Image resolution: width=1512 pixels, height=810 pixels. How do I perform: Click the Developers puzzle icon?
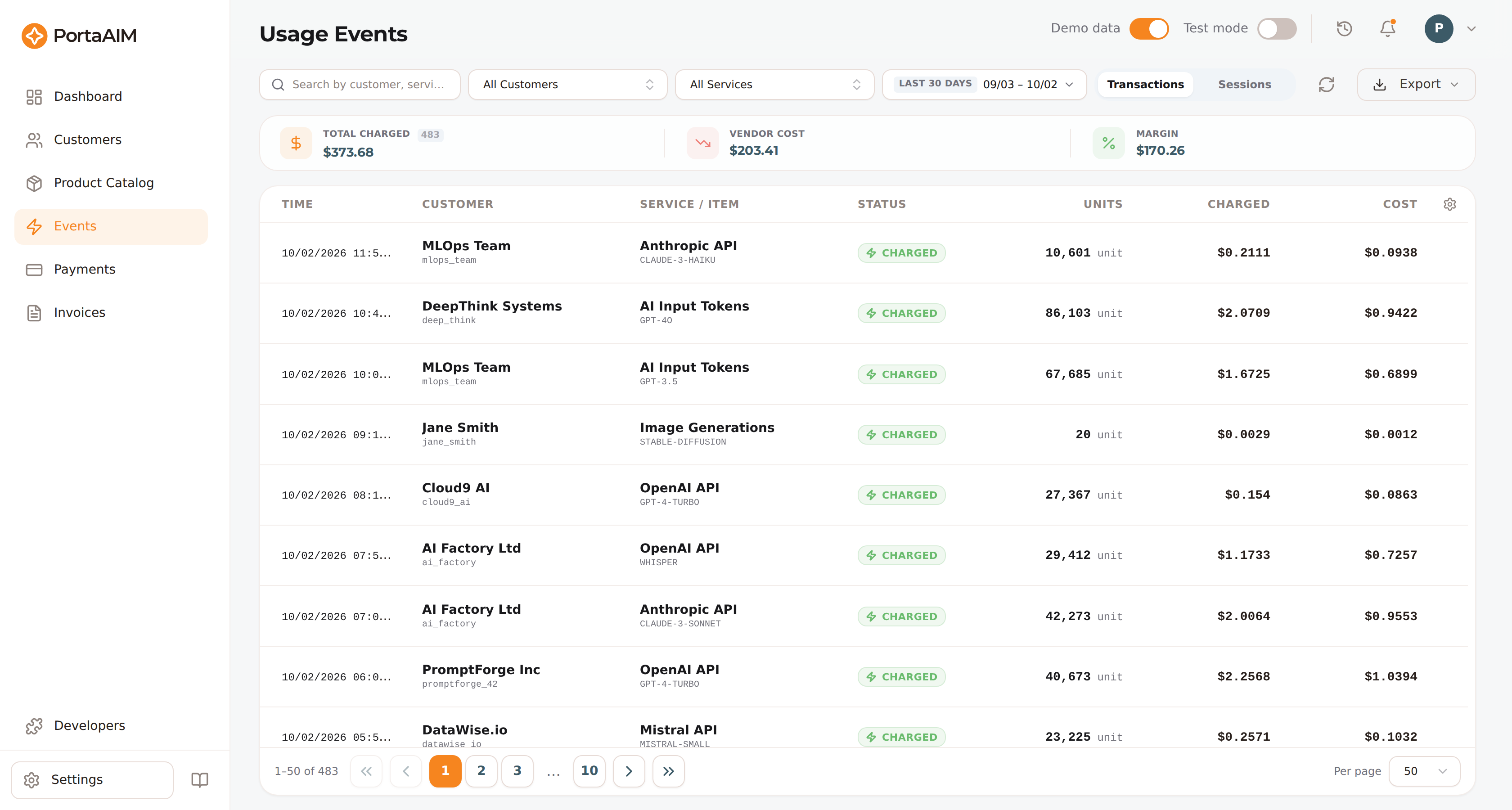click(34, 725)
